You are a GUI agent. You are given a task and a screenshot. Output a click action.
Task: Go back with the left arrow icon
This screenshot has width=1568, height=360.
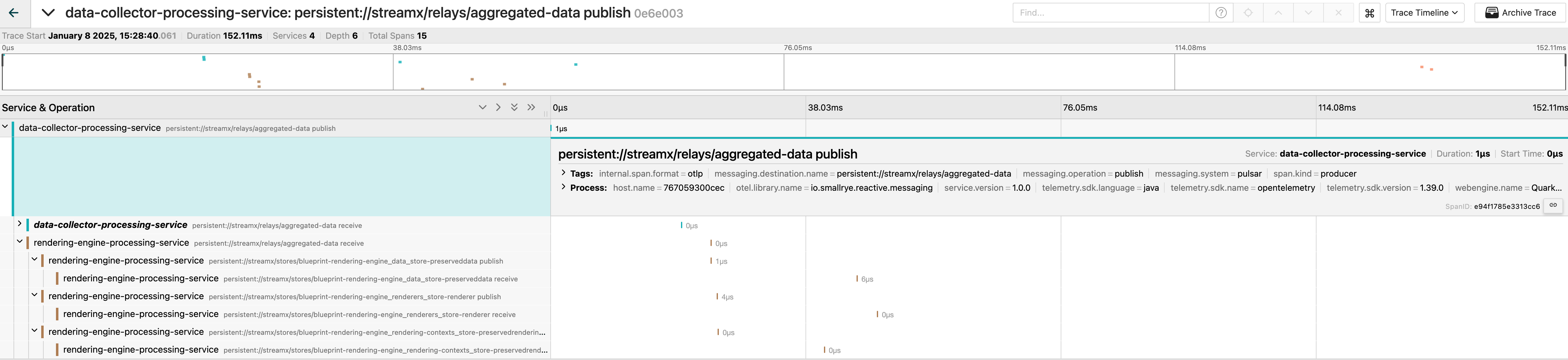pyautogui.click(x=14, y=13)
